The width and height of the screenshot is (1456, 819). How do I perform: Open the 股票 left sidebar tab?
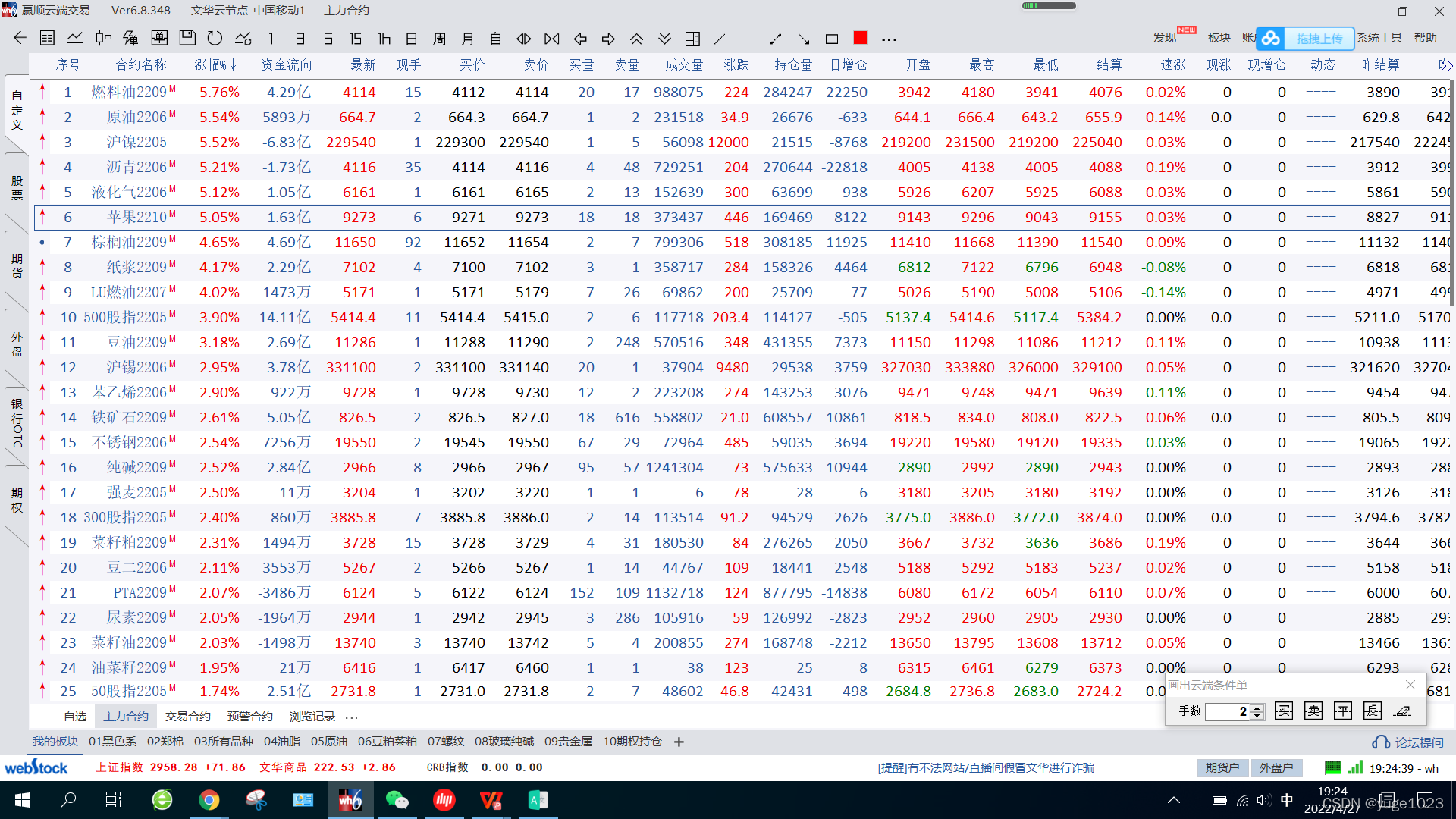[x=17, y=188]
